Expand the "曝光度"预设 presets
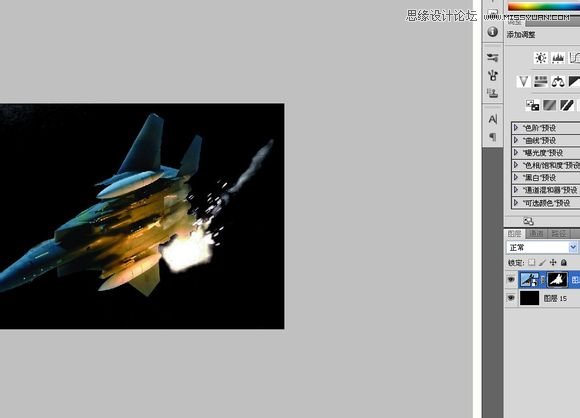The width and height of the screenshot is (580, 418). [x=516, y=153]
